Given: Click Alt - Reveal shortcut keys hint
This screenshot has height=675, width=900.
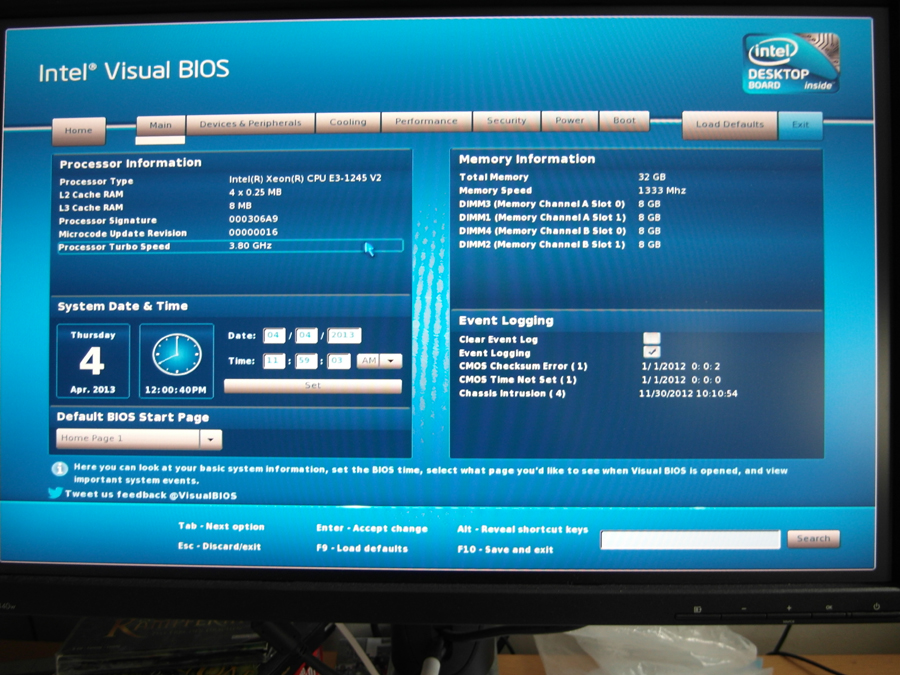Looking at the screenshot, I should (x=522, y=529).
